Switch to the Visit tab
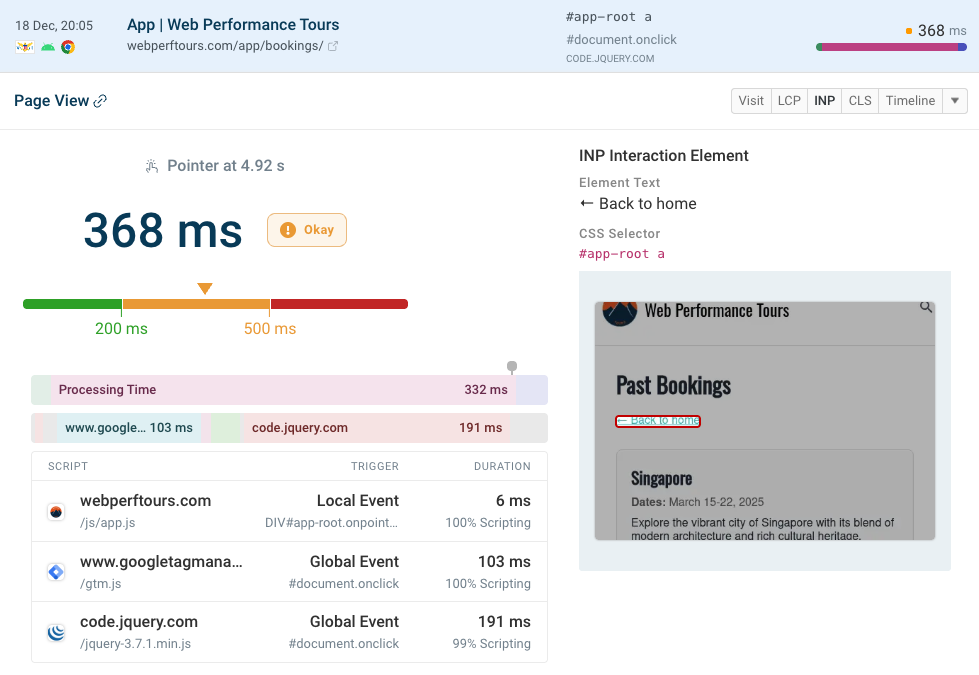Image resolution: width=979 pixels, height=675 pixels. [x=751, y=101]
